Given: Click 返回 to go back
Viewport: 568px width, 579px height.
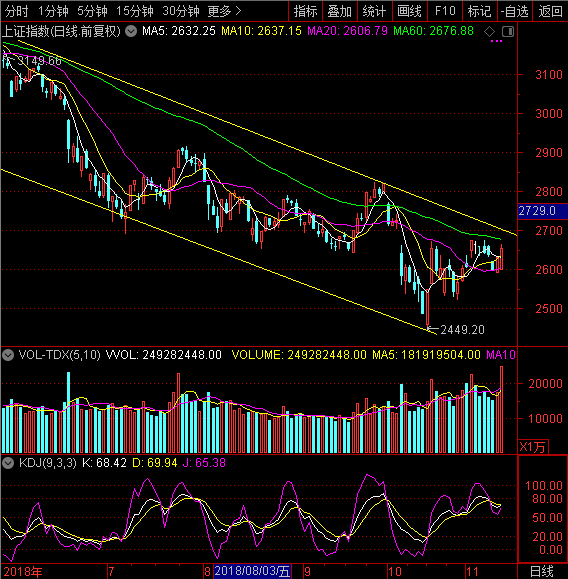Looking at the screenshot, I should (x=550, y=11).
